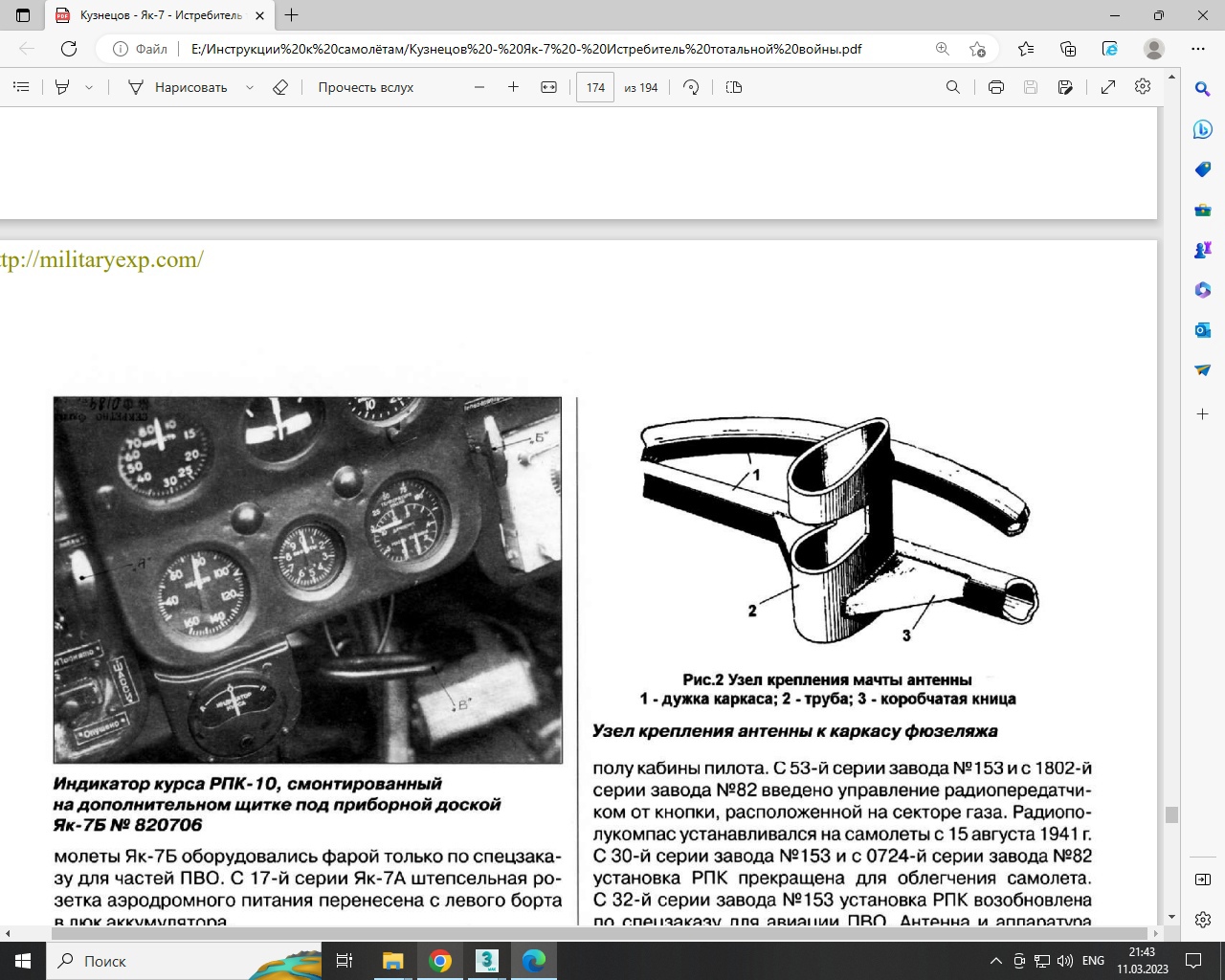Open find in PDF search
1225x980 pixels.
pos(953,87)
